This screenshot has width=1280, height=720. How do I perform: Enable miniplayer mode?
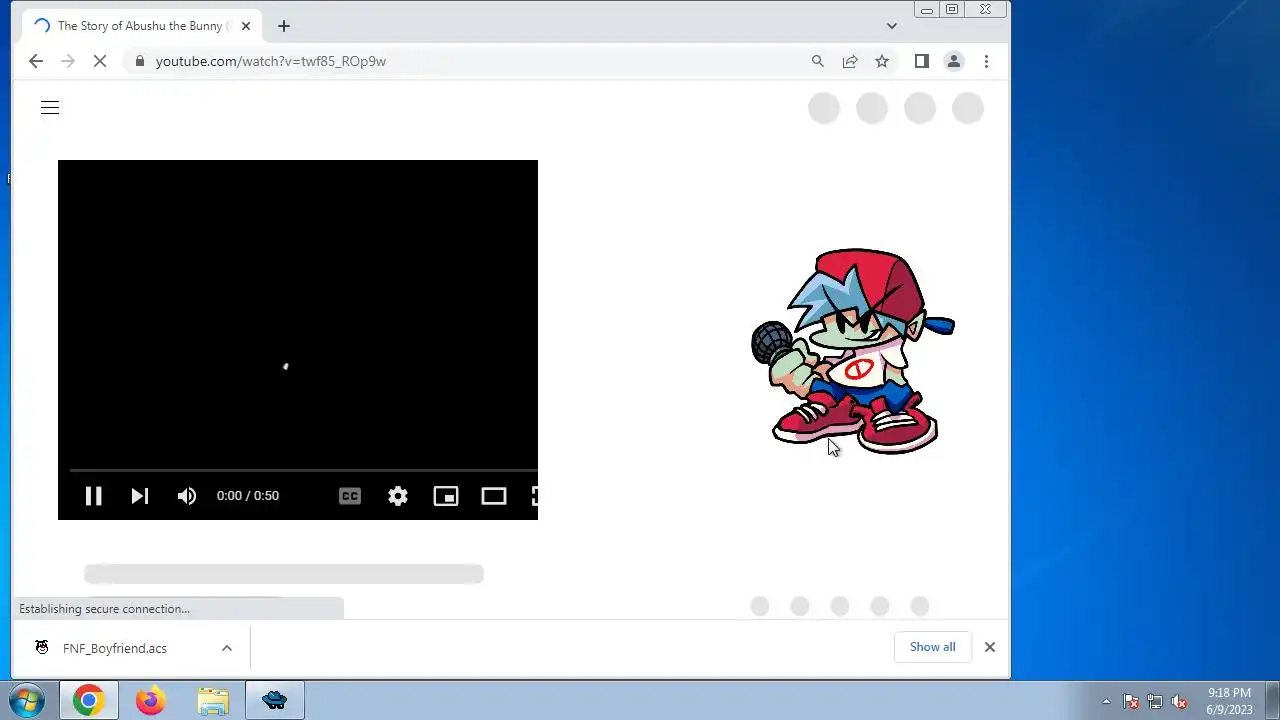(446, 496)
